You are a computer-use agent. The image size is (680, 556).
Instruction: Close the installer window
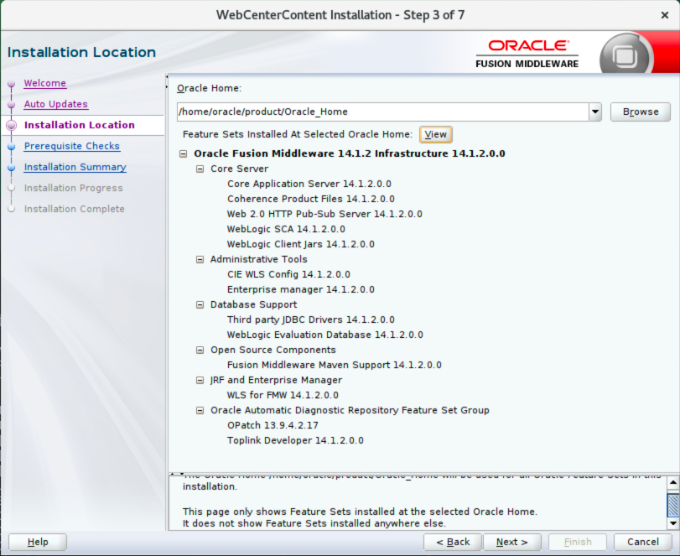[x=664, y=16]
